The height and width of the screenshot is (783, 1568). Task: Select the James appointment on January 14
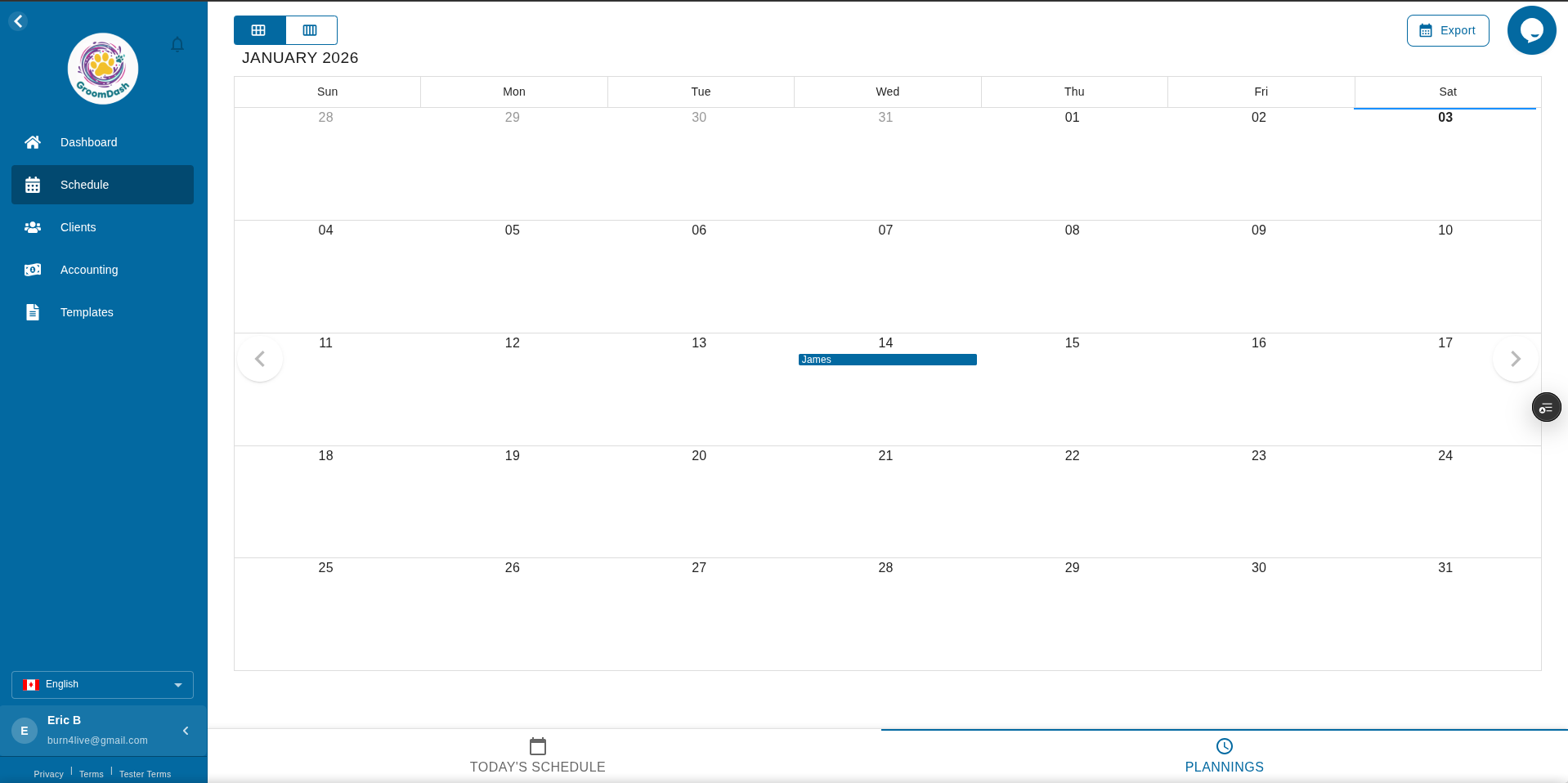point(887,360)
